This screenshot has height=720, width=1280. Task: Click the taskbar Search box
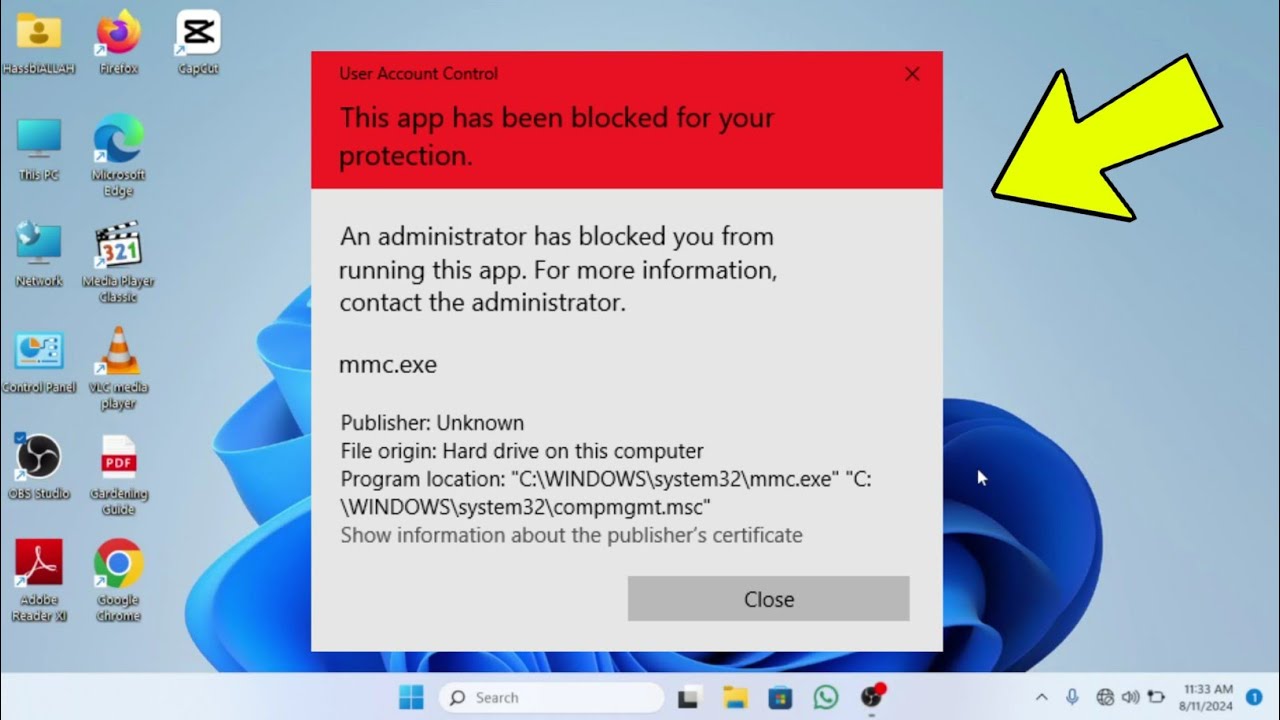[x=551, y=697]
